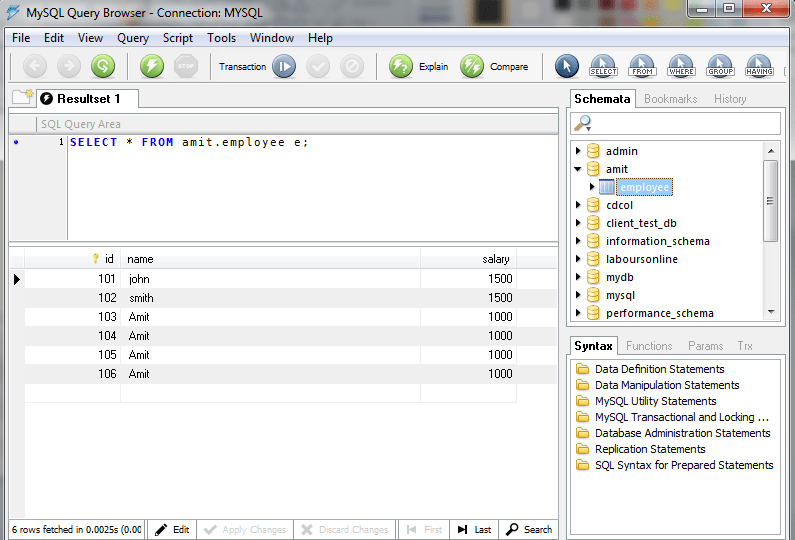Collapse the amit schema
This screenshot has height=540, width=795.
(578, 169)
